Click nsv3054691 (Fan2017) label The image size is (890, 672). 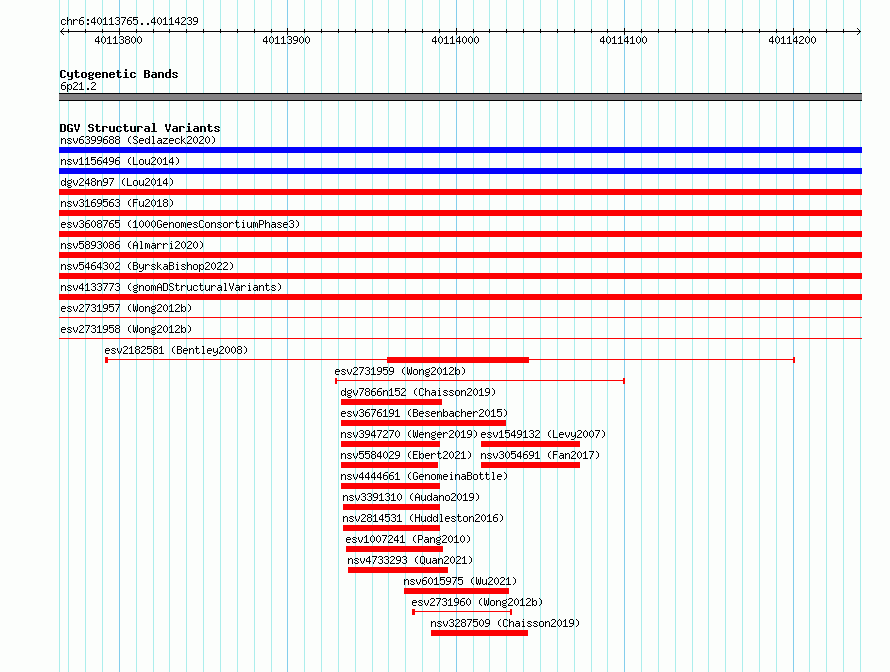[540, 455]
